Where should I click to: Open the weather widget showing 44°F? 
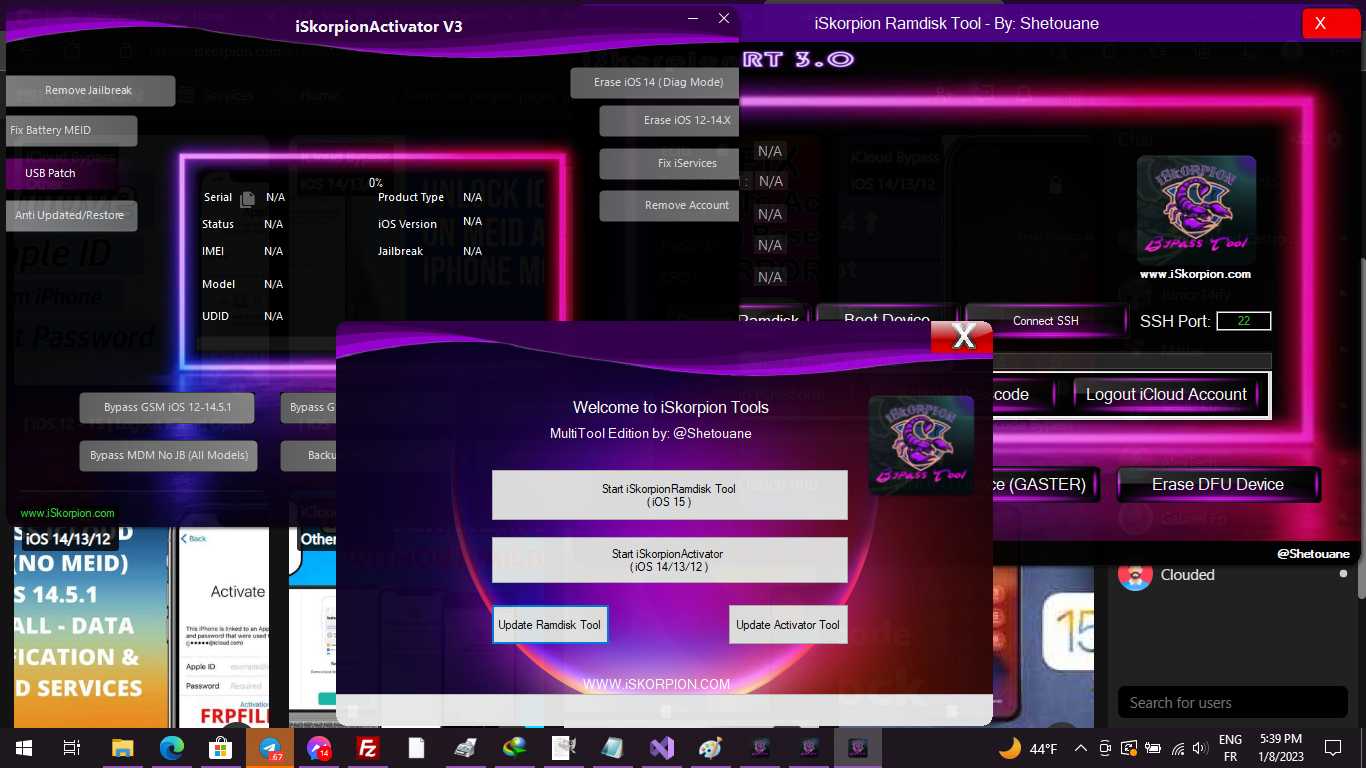(x=1028, y=749)
